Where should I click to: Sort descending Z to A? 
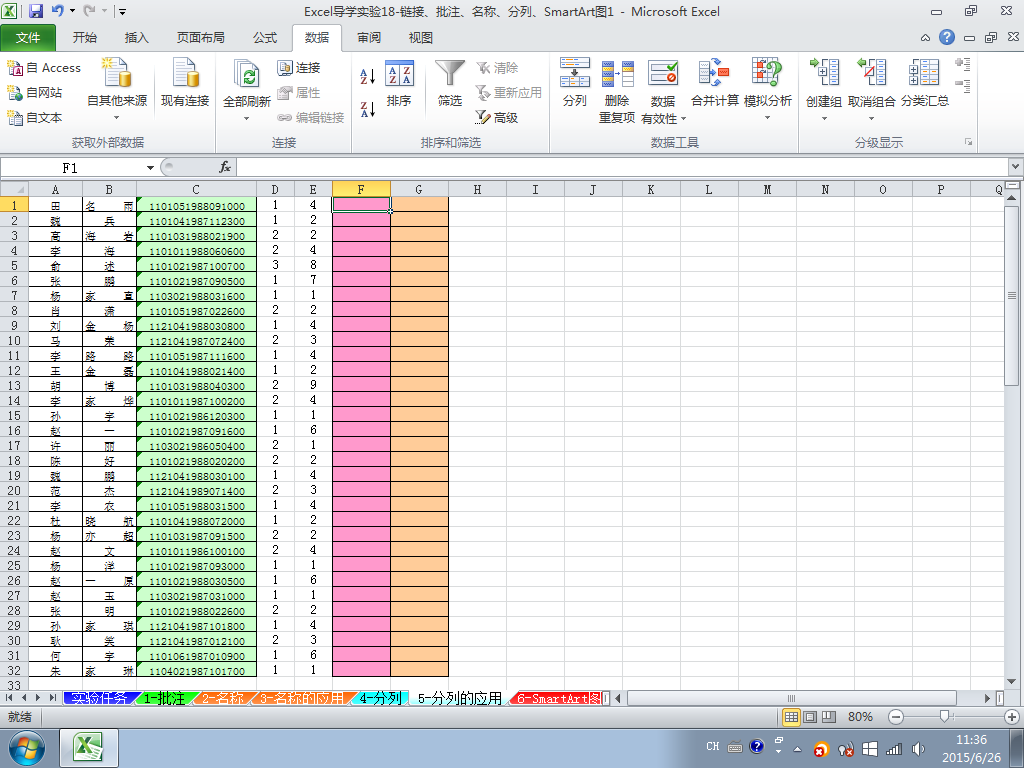368,109
